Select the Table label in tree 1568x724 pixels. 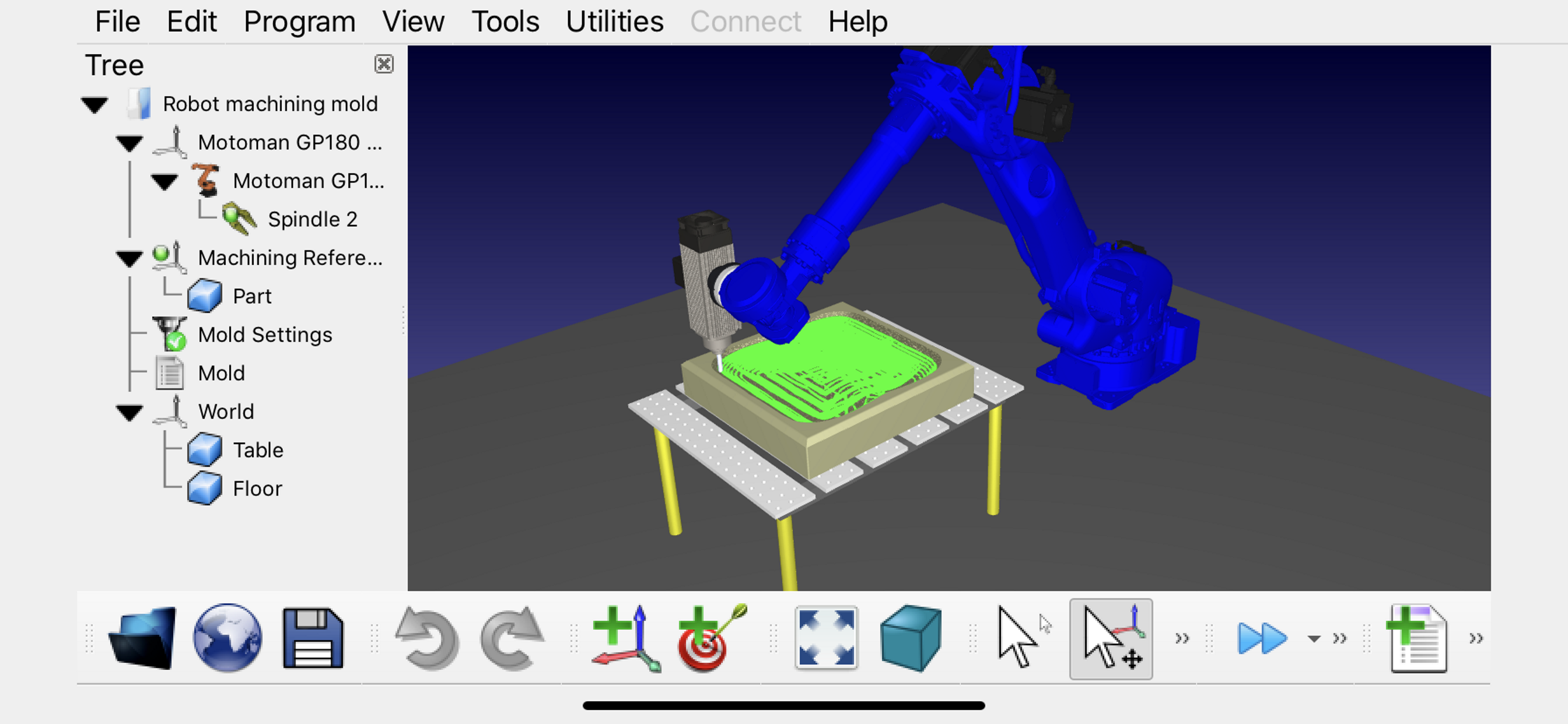pos(258,449)
